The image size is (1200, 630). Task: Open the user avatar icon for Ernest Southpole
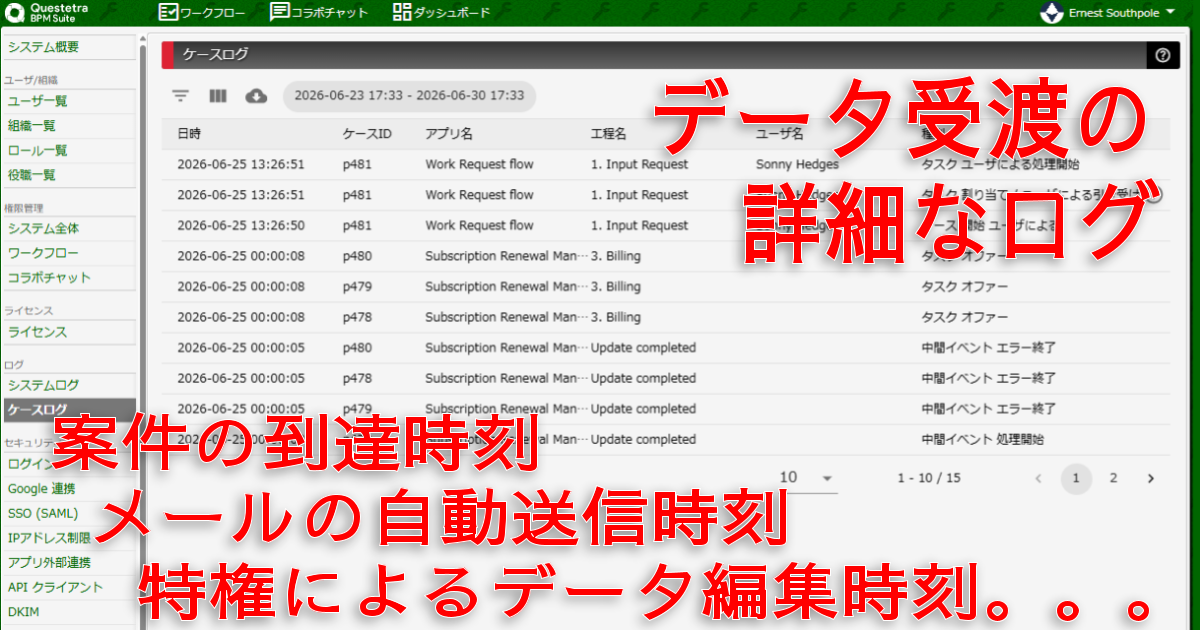click(1052, 13)
